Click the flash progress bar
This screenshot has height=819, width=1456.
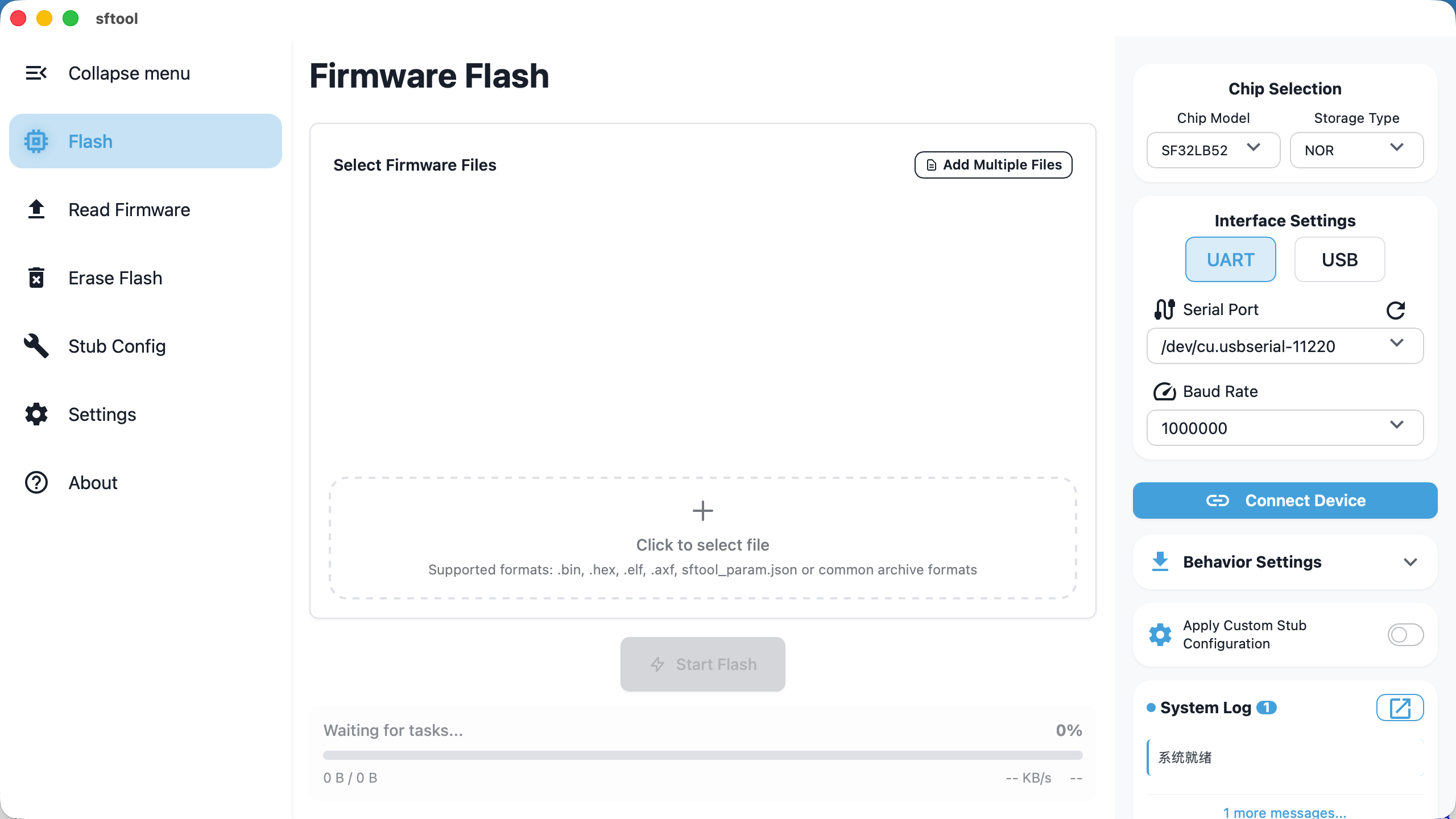point(702,755)
